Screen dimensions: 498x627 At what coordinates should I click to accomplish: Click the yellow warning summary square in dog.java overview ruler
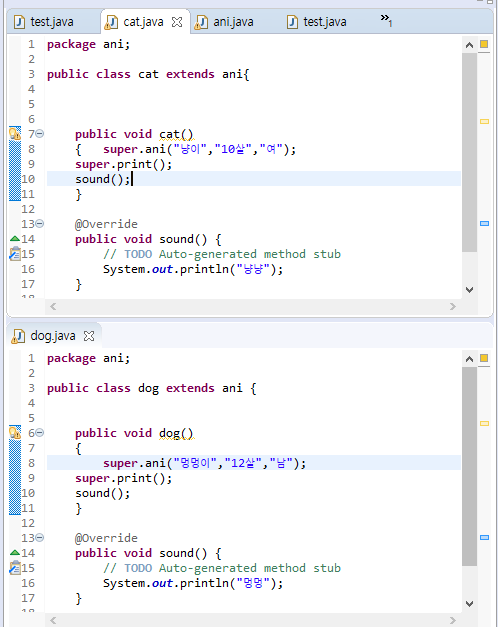click(484, 358)
